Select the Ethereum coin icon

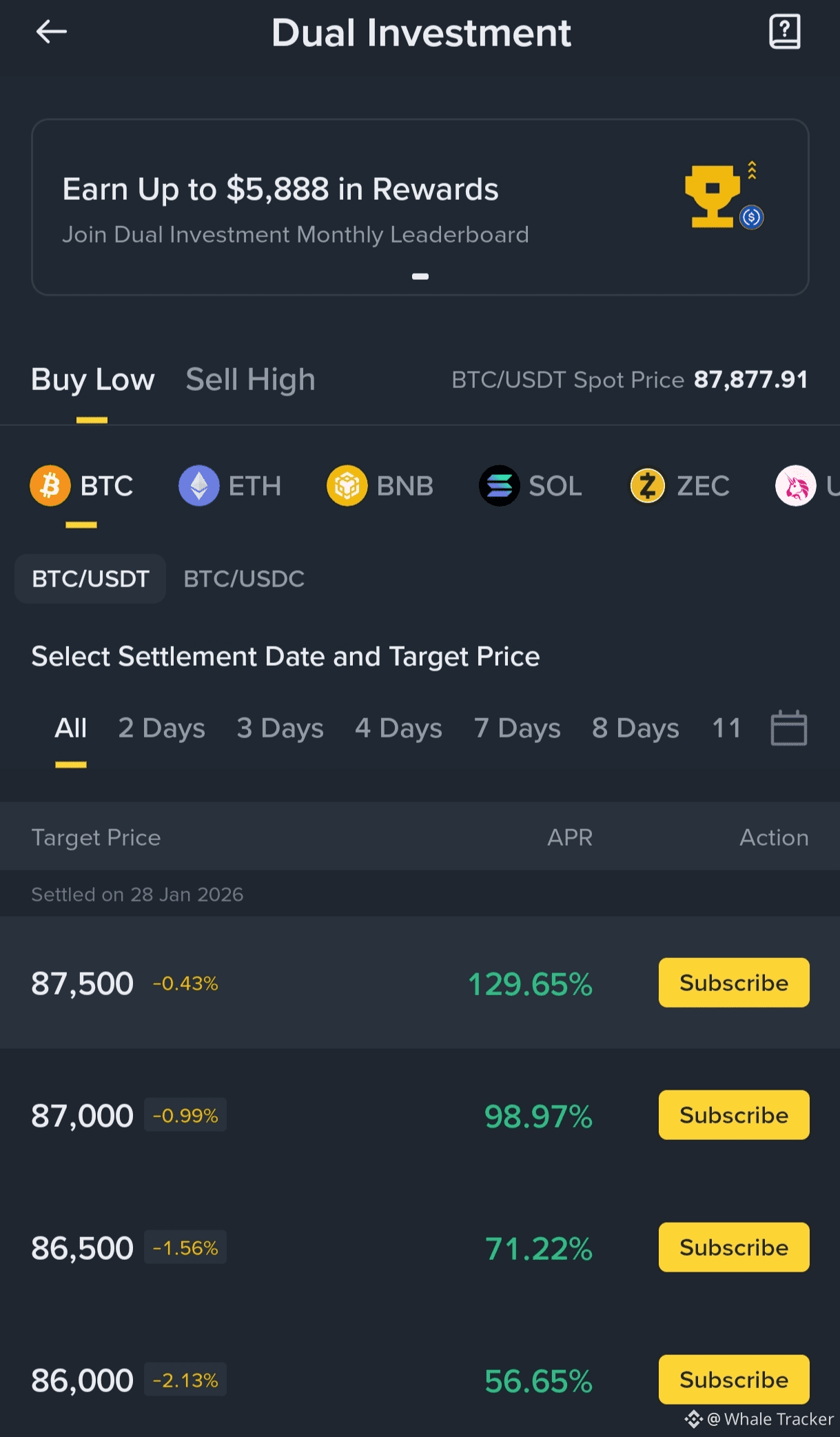pos(199,486)
